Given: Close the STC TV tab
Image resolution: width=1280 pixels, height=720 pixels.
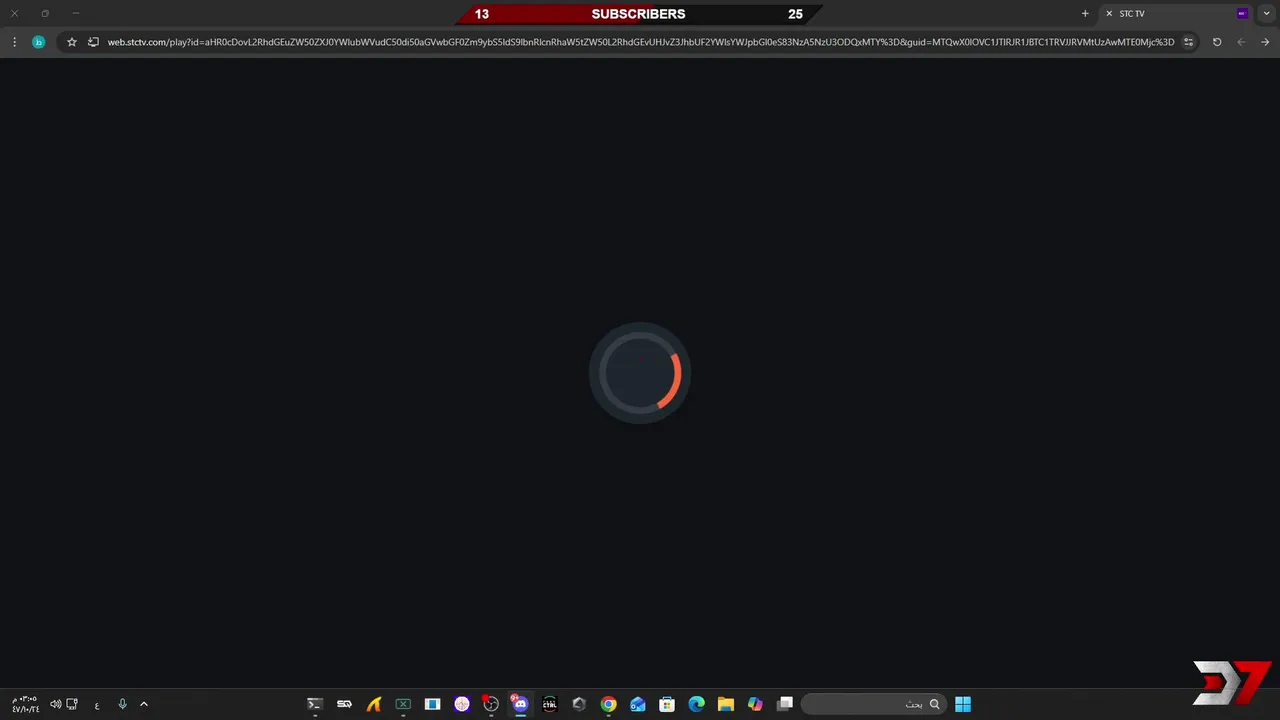Looking at the screenshot, I should (x=1109, y=14).
